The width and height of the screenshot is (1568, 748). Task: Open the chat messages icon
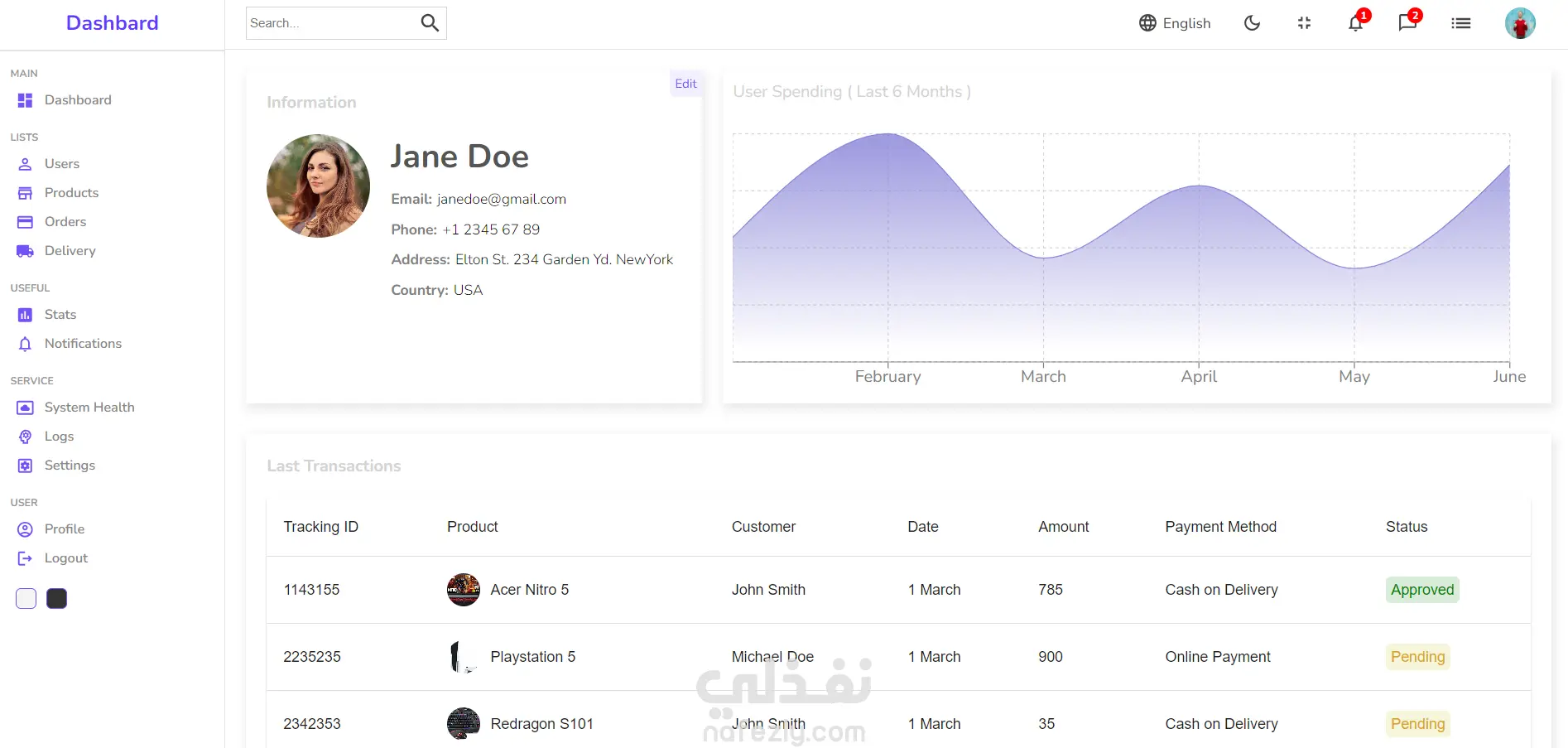coord(1407,23)
